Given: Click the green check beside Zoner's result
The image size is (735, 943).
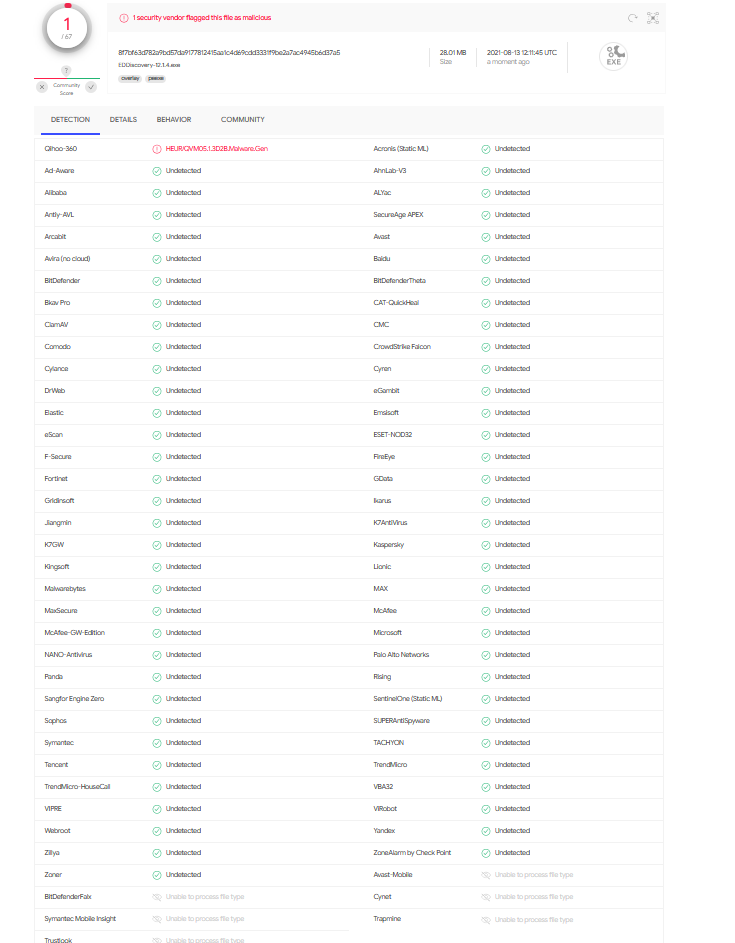Looking at the screenshot, I should [155, 874].
